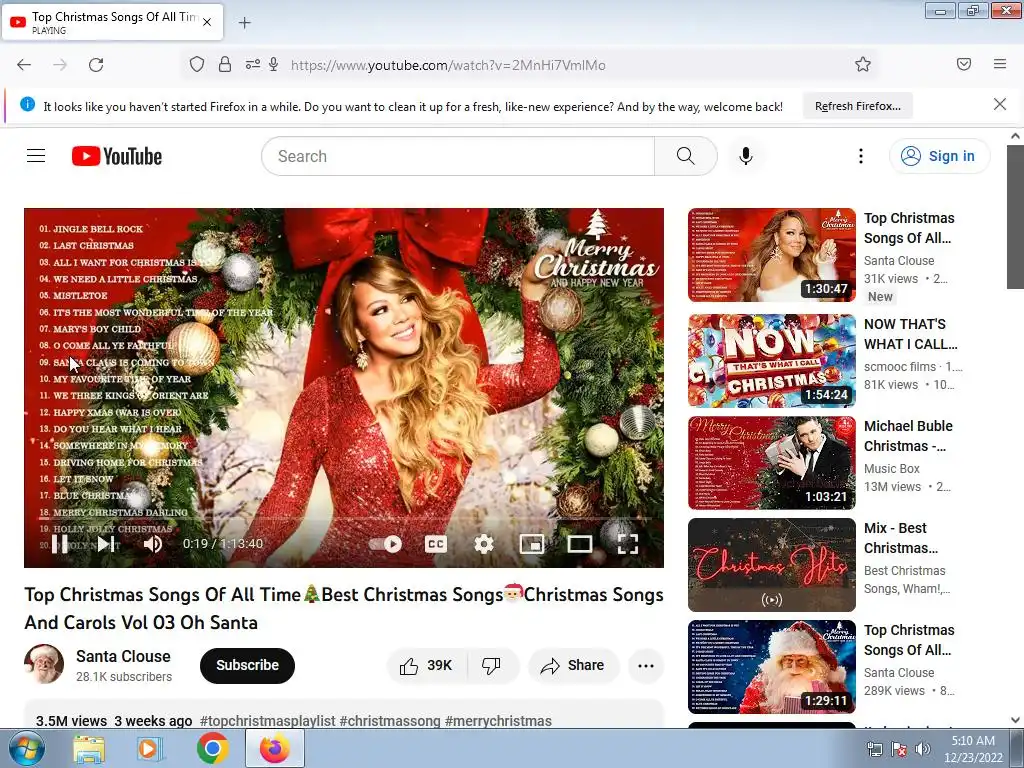
Task: Click the search magnifier button
Action: point(686,156)
